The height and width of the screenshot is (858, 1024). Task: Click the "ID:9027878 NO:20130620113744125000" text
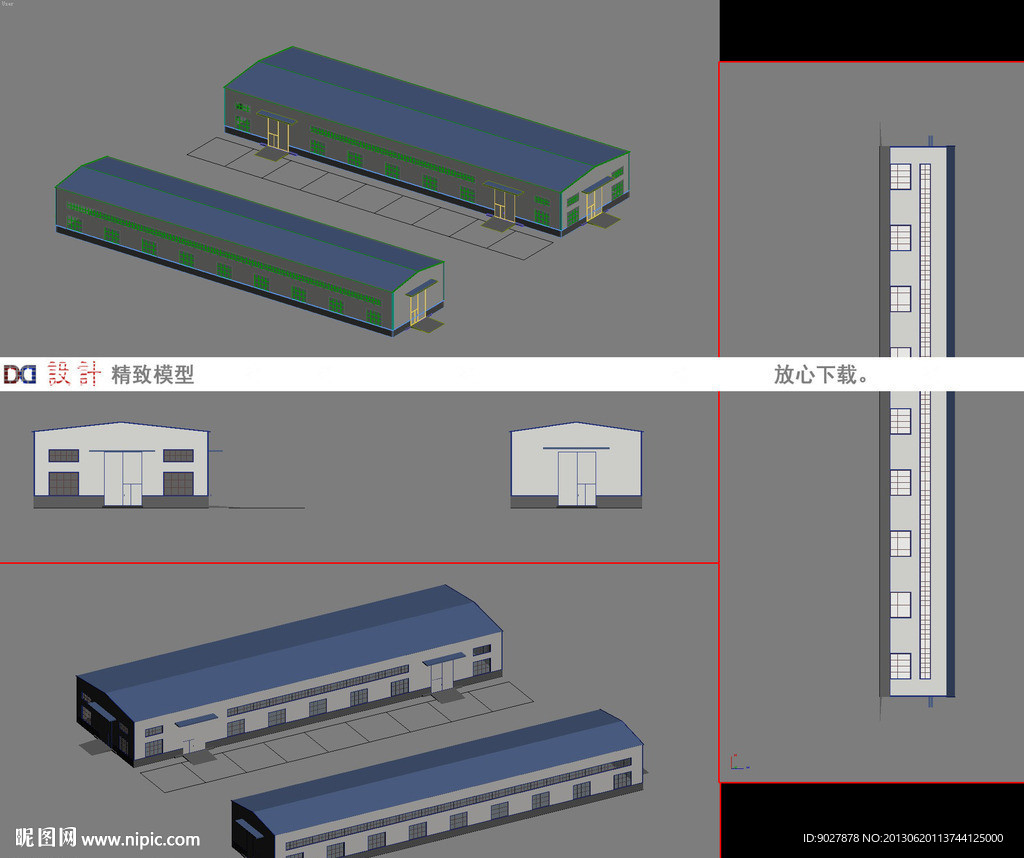click(x=903, y=838)
